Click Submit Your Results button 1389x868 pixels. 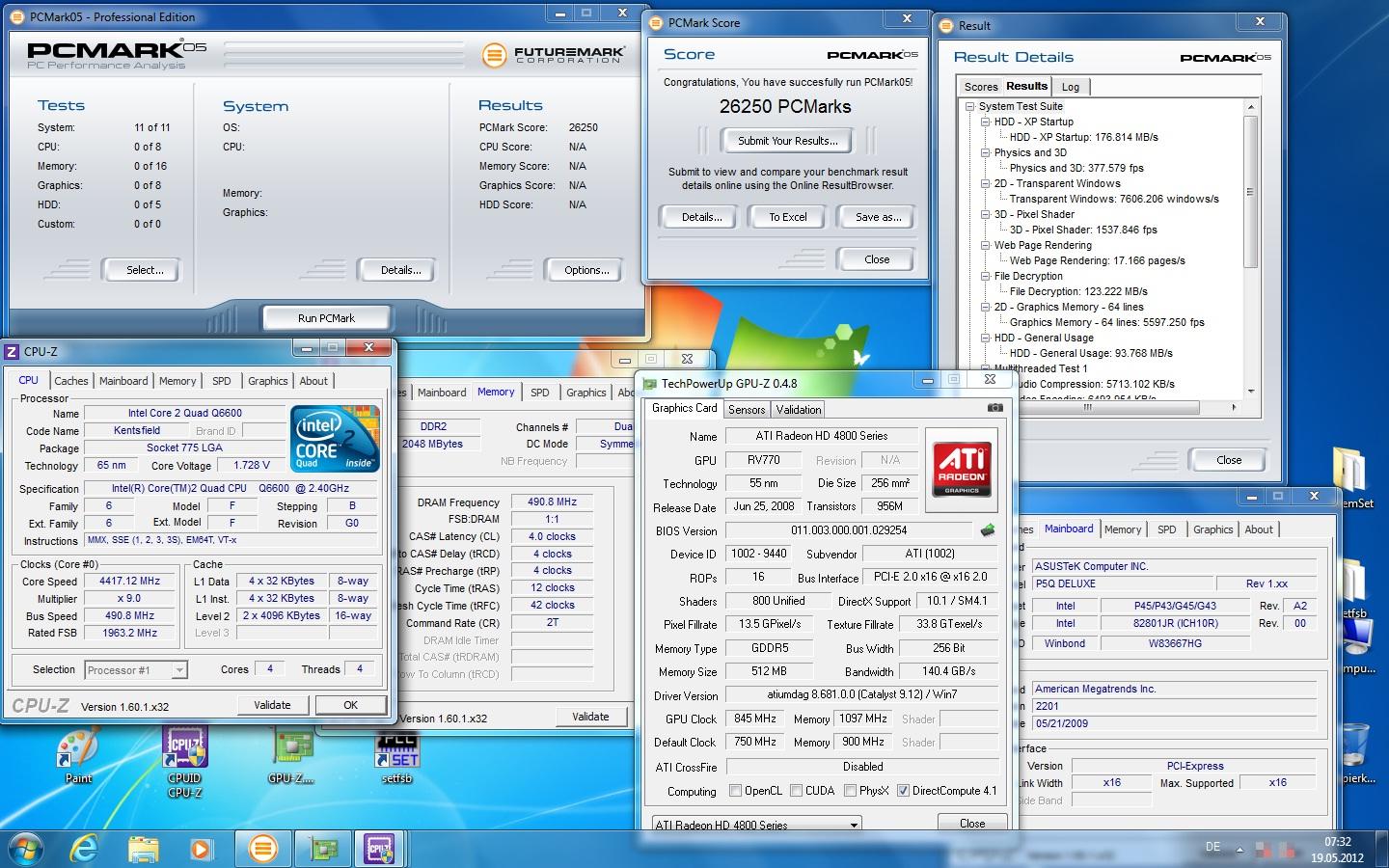point(788,141)
